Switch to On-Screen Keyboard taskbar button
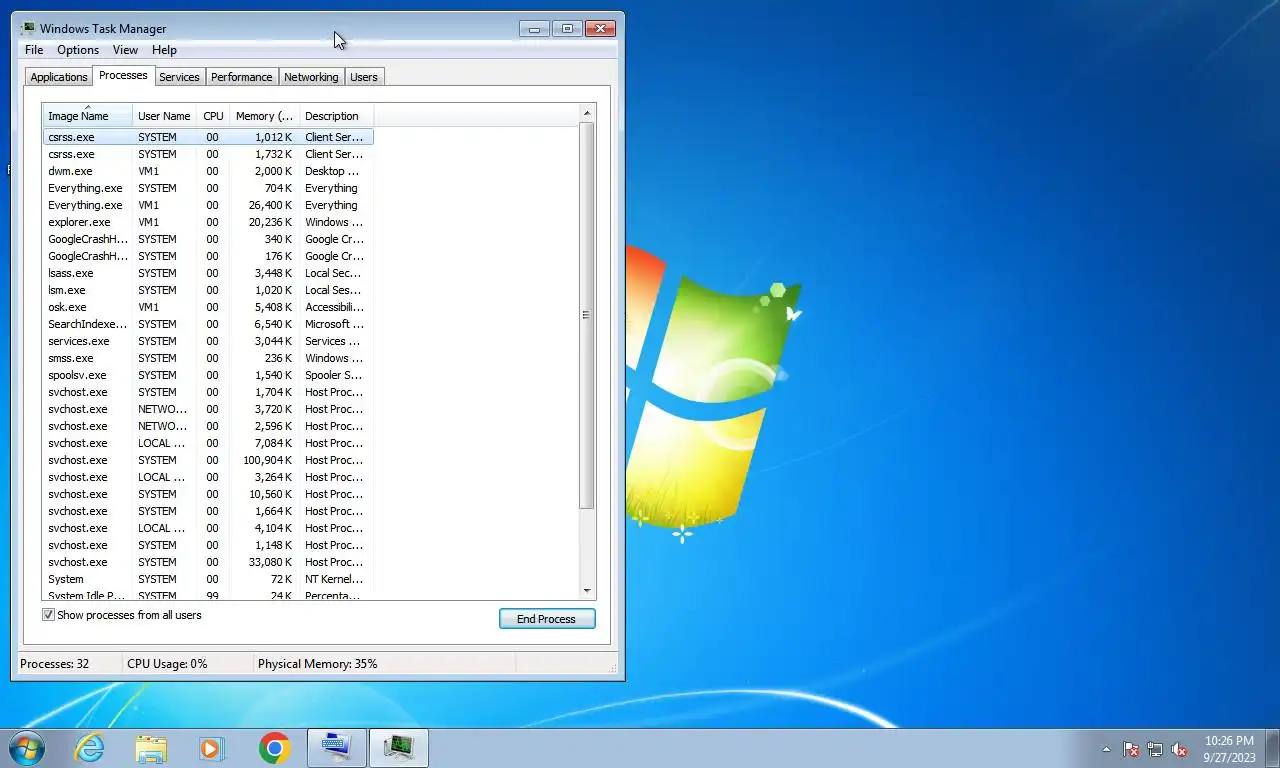This screenshot has height=768, width=1280. point(336,748)
